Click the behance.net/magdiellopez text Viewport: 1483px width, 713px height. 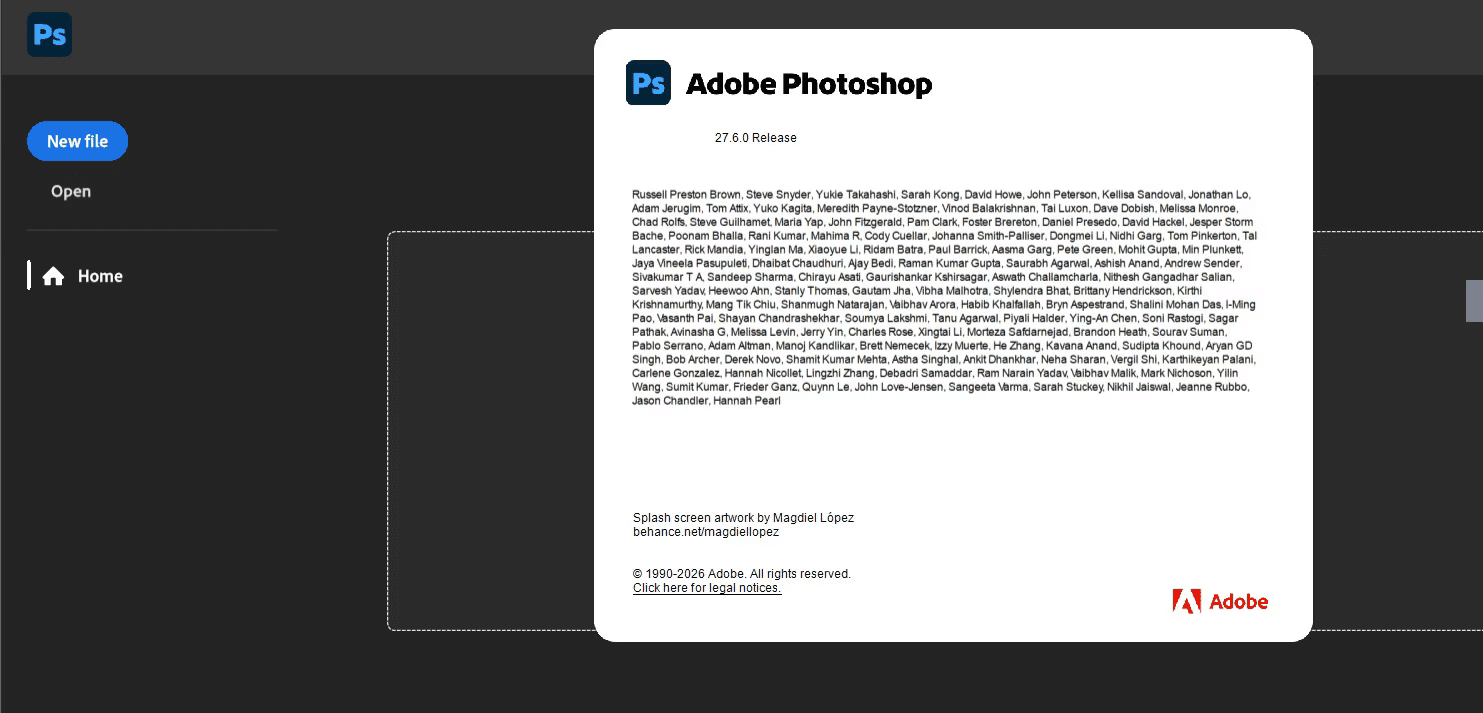(x=706, y=532)
